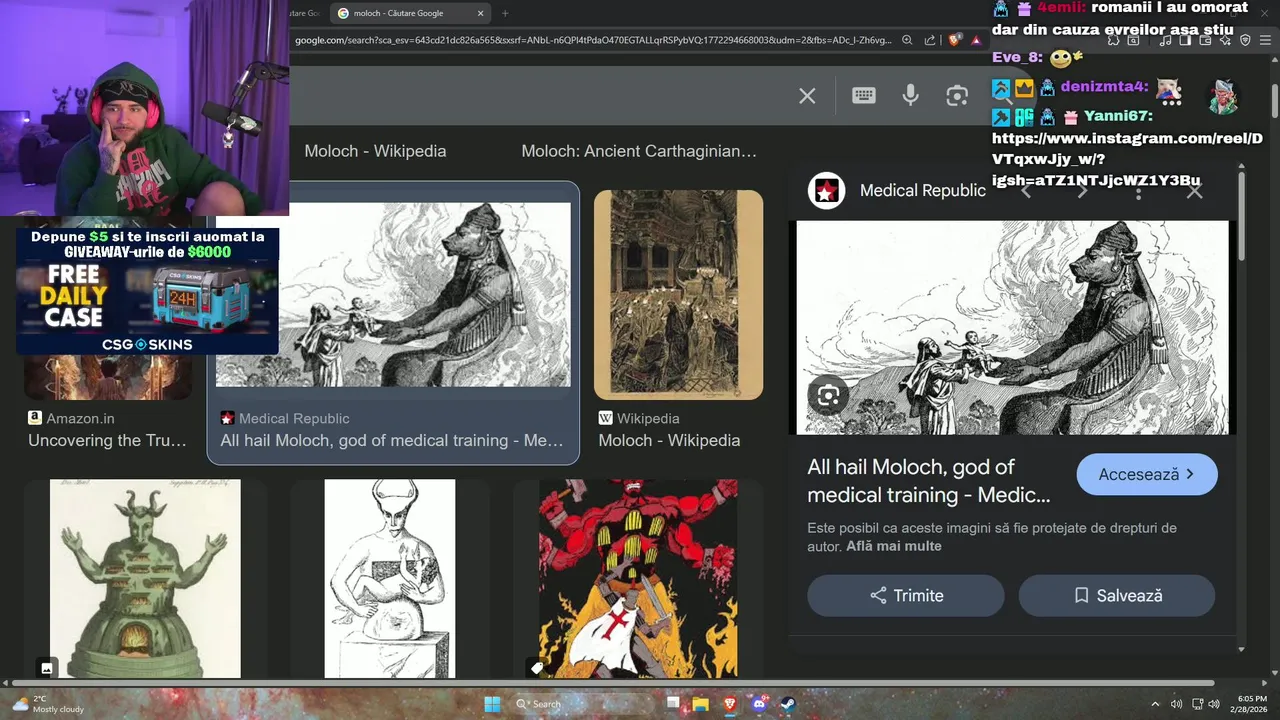Image resolution: width=1280 pixels, height=720 pixels.
Task: Start voice search with the microphone icon
Action: click(910, 95)
